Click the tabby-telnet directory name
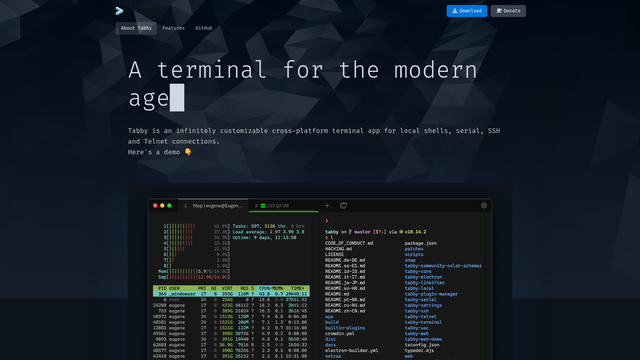Screen dimensions: 640x360 pyautogui.click(x=420, y=316)
